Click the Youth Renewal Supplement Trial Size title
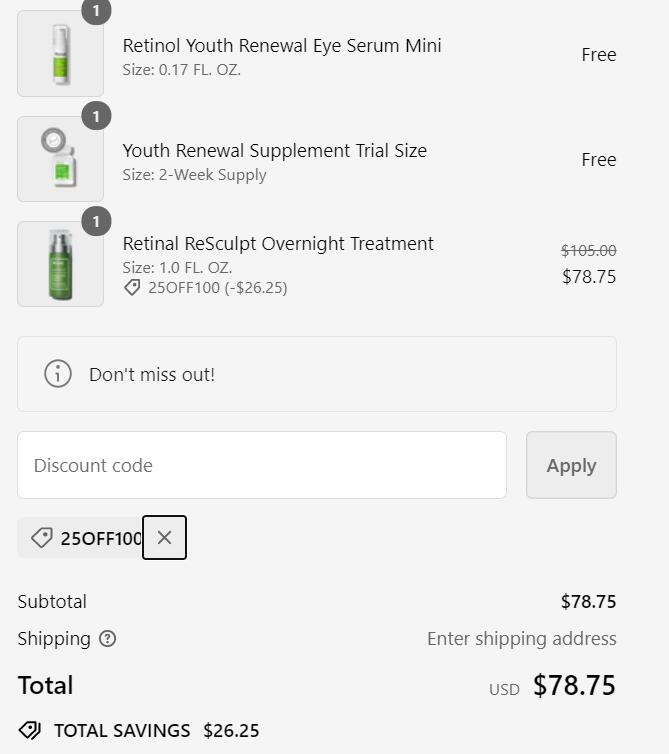Screen dimensions: 669x754 pyautogui.click(x=275, y=151)
